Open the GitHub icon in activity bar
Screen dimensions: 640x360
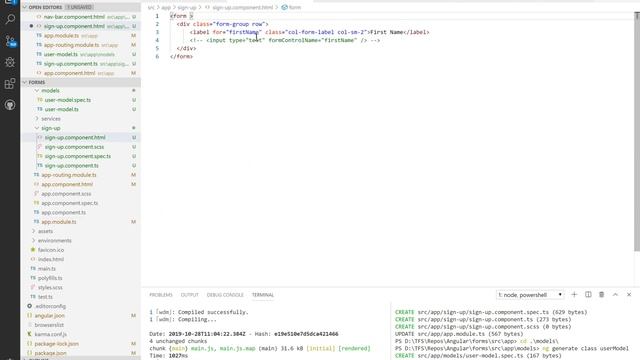(10, 105)
